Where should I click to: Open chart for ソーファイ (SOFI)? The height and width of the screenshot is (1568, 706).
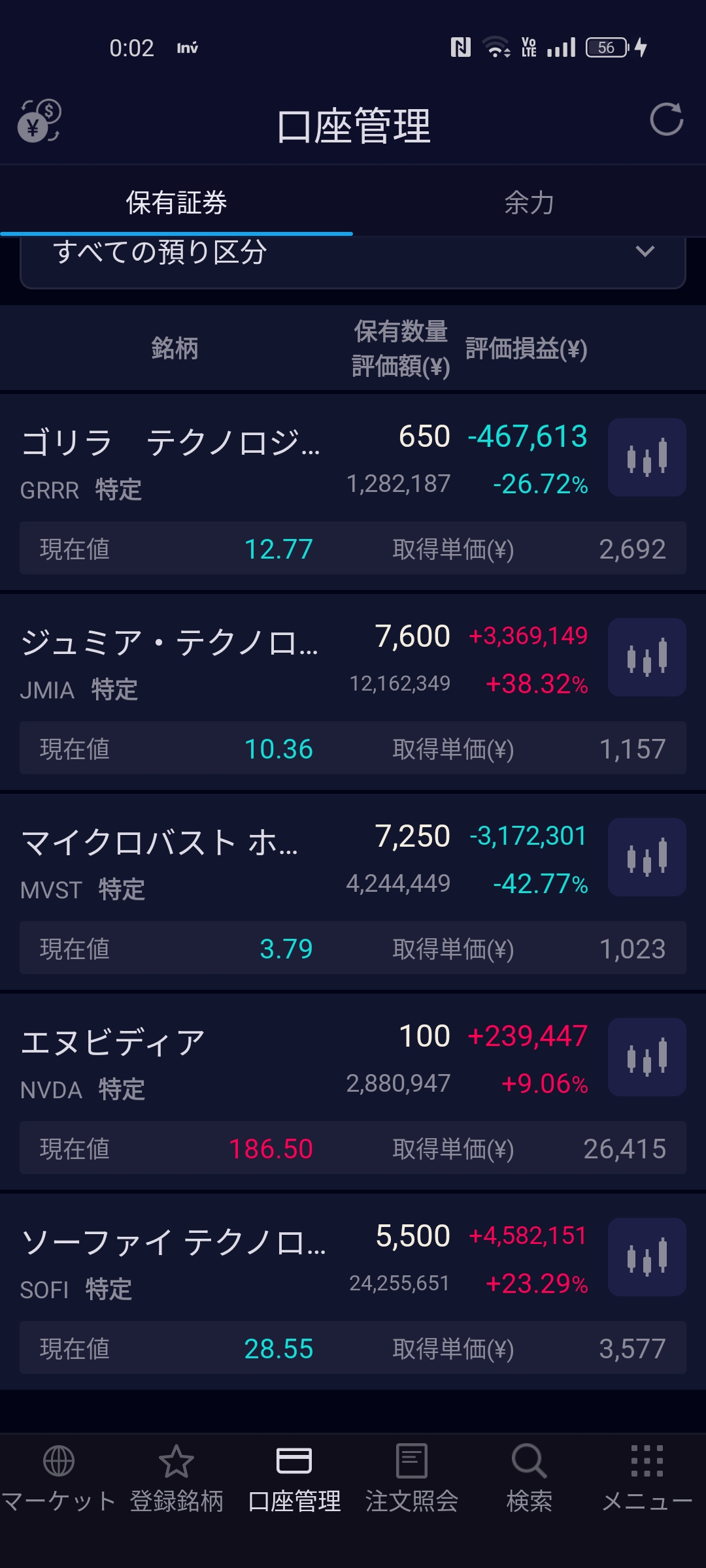pos(647,1257)
